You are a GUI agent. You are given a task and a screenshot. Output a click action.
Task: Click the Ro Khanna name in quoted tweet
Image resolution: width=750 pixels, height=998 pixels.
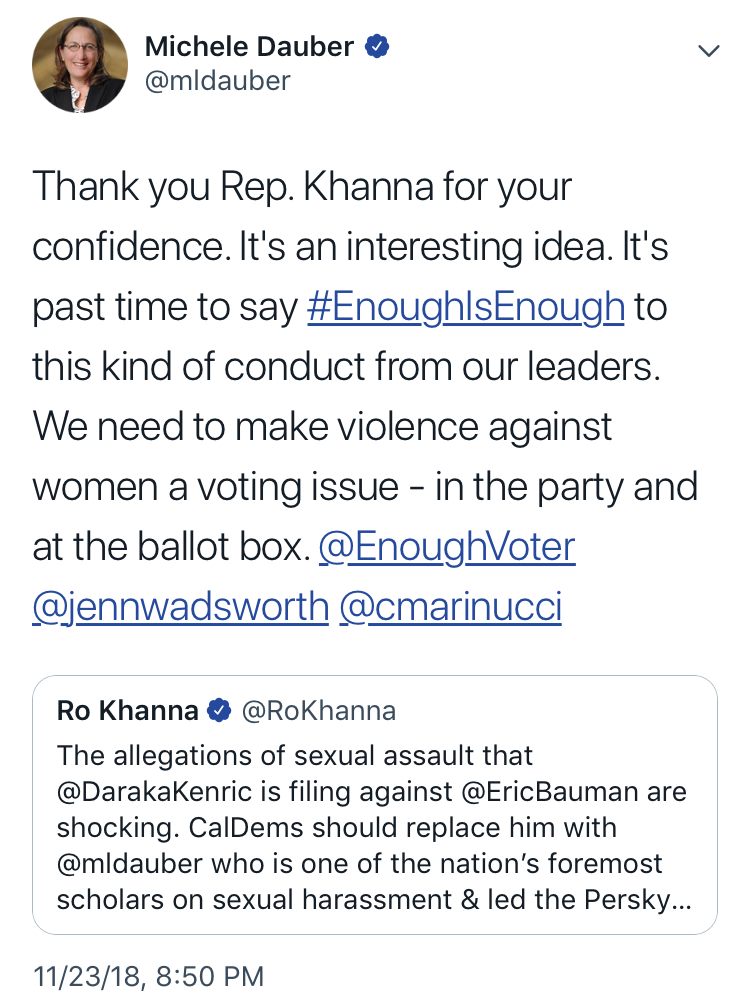pos(128,711)
